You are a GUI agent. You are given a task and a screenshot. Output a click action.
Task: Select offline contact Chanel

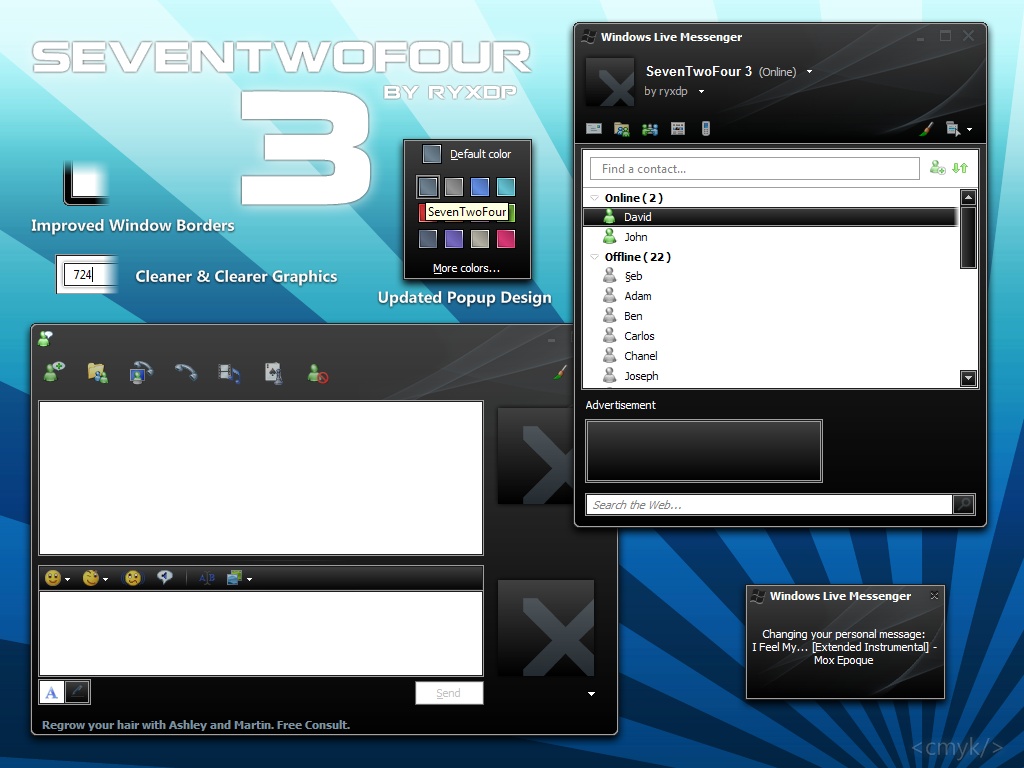(x=770, y=356)
